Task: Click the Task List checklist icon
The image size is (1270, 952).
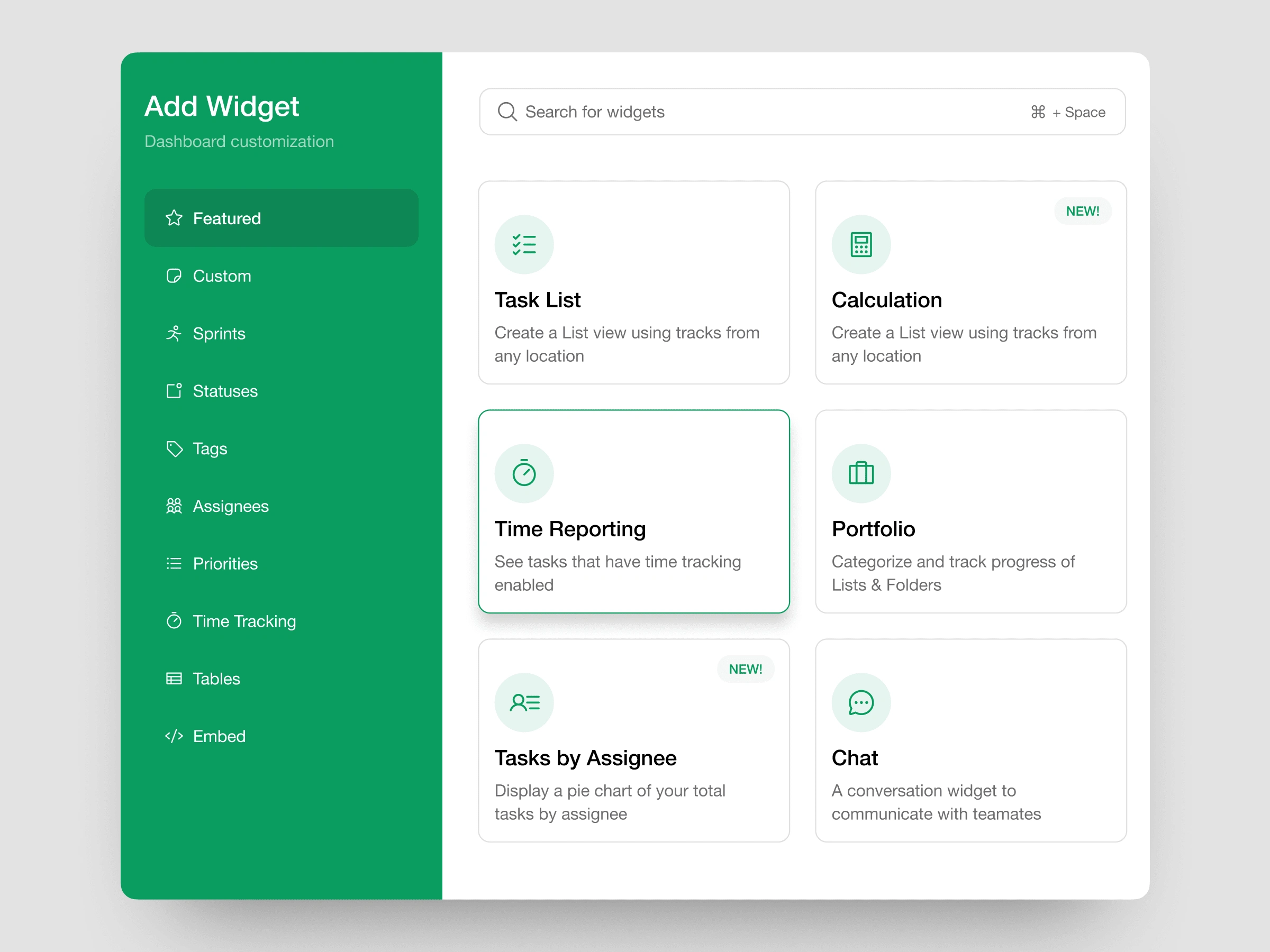Action: [524, 244]
